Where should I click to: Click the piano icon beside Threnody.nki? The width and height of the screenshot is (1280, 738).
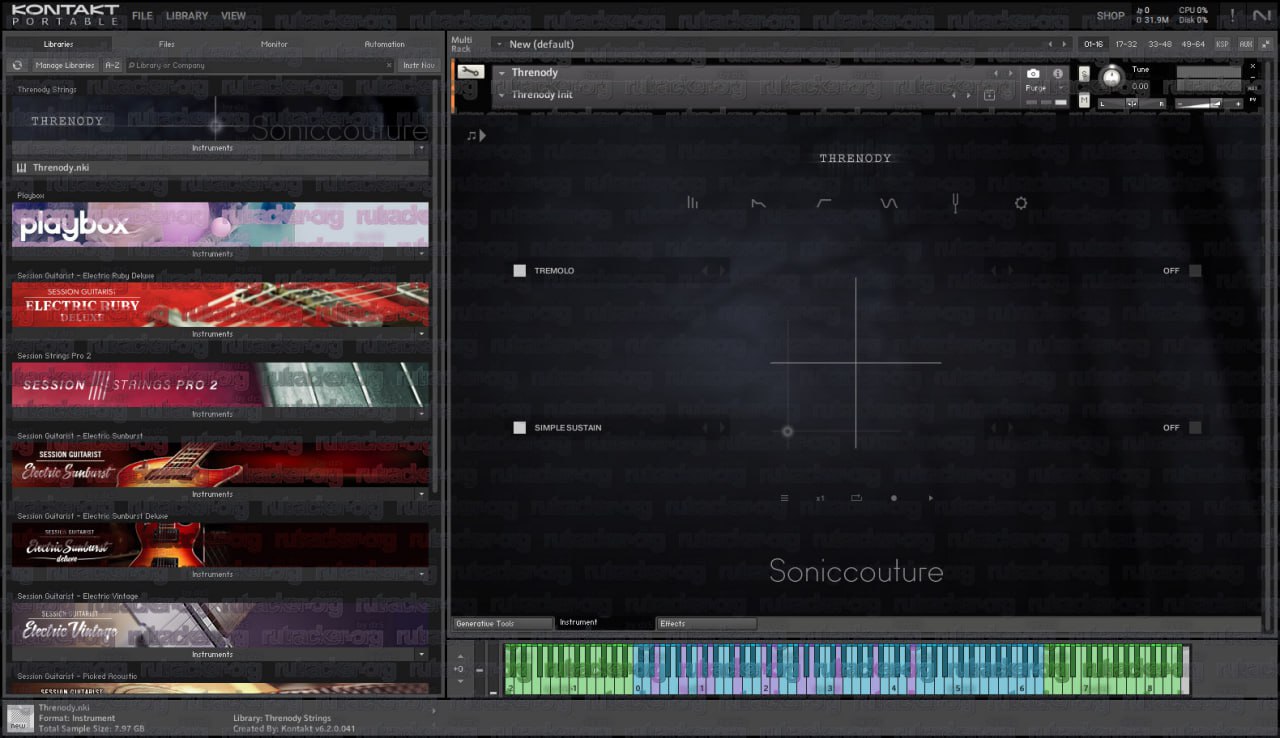pos(21,168)
